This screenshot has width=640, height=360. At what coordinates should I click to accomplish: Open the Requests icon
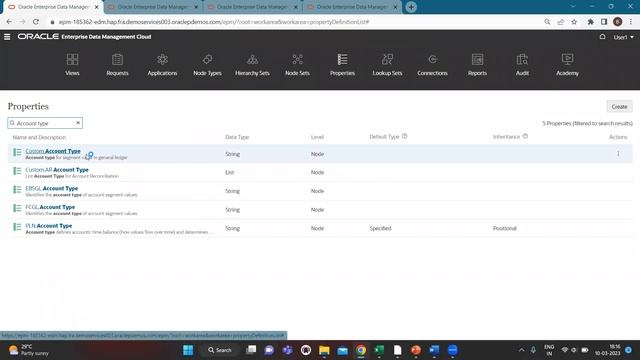[x=117, y=64]
